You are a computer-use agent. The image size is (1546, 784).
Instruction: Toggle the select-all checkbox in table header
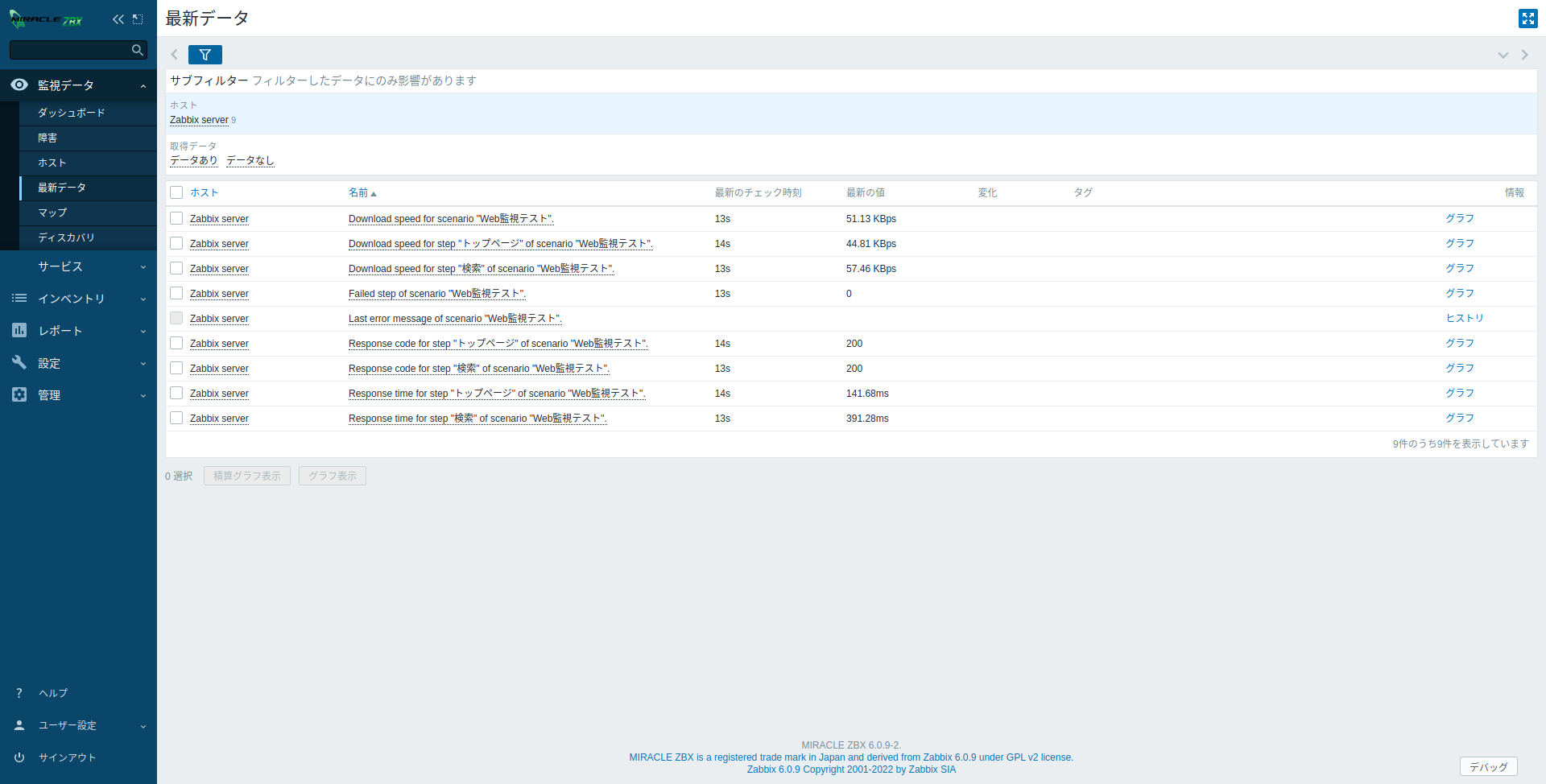click(x=176, y=192)
